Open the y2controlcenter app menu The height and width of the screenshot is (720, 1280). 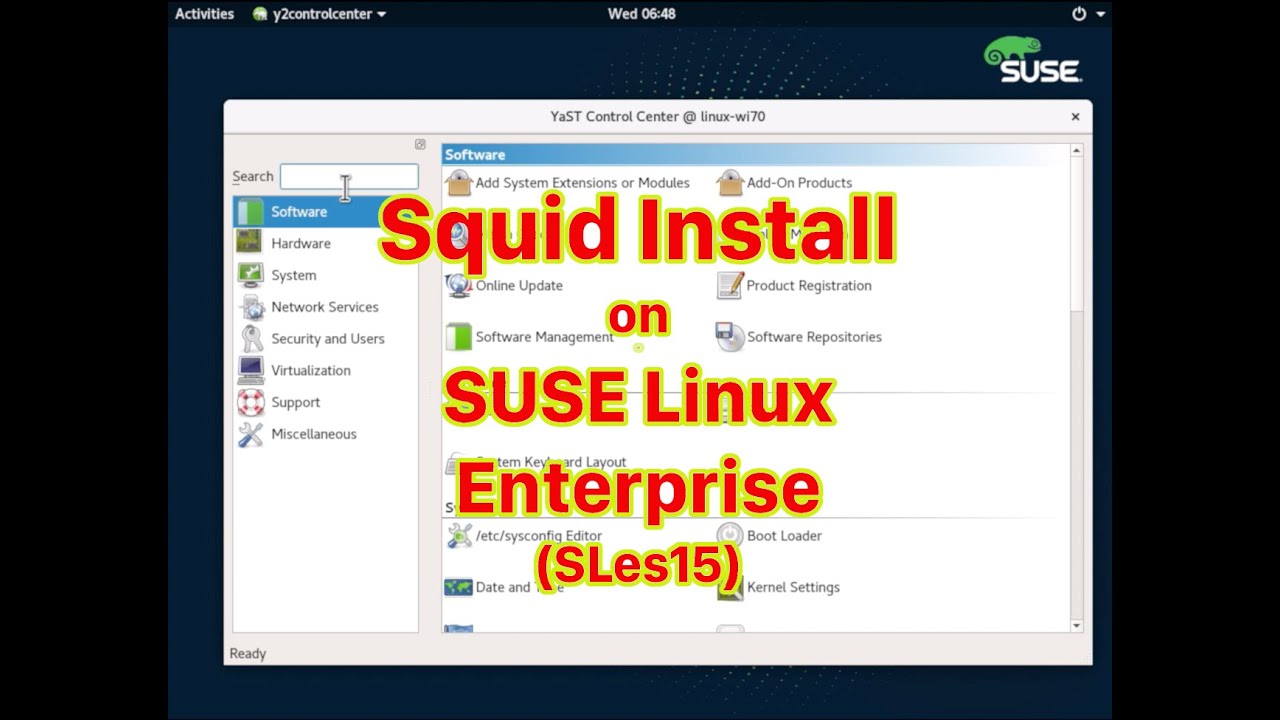319,14
